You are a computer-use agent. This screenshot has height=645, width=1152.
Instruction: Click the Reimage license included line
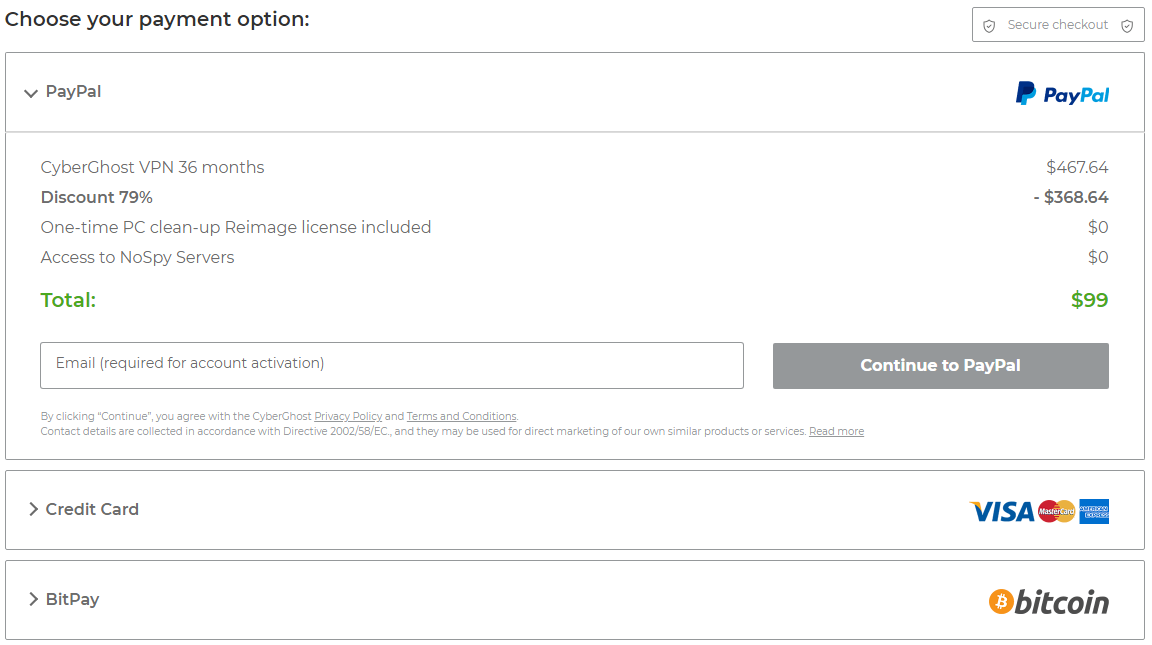point(236,228)
